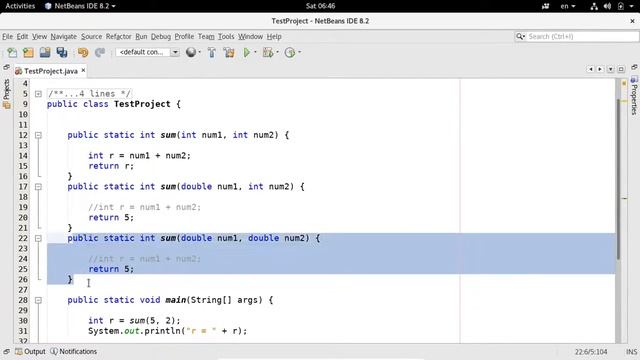This screenshot has width=640, height=360.
Task: Click the Undo toolbar icon
Action: click(83, 52)
